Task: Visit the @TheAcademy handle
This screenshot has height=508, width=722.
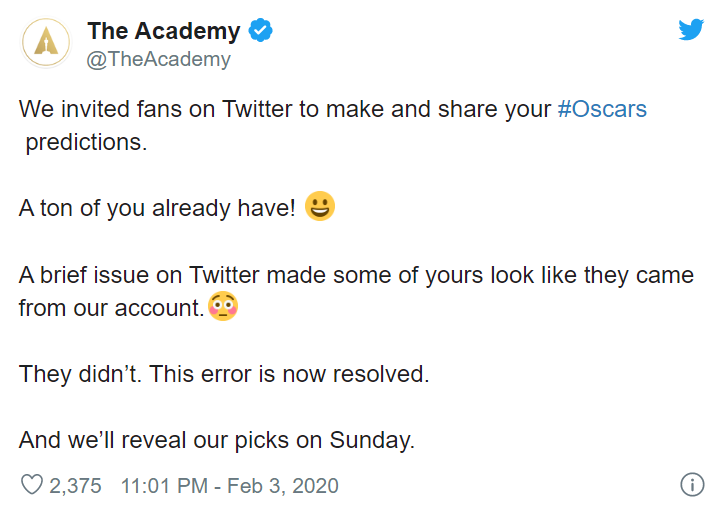Action: (159, 59)
